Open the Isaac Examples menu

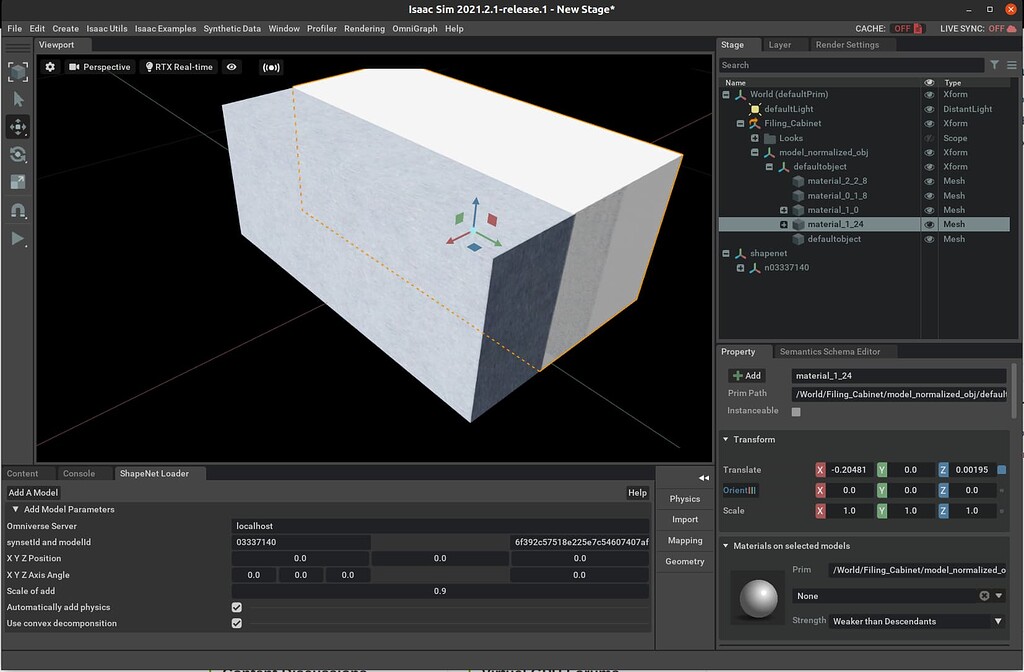click(x=165, y=28)
